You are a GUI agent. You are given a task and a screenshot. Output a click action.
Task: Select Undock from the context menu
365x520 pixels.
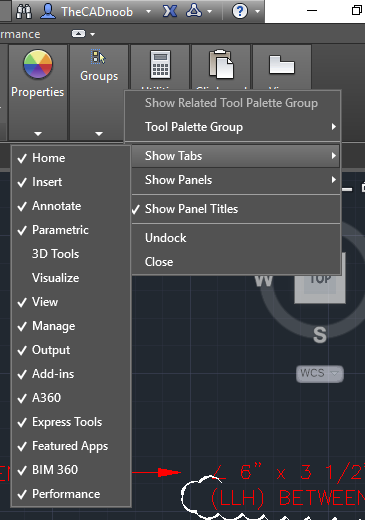point(235,238)
